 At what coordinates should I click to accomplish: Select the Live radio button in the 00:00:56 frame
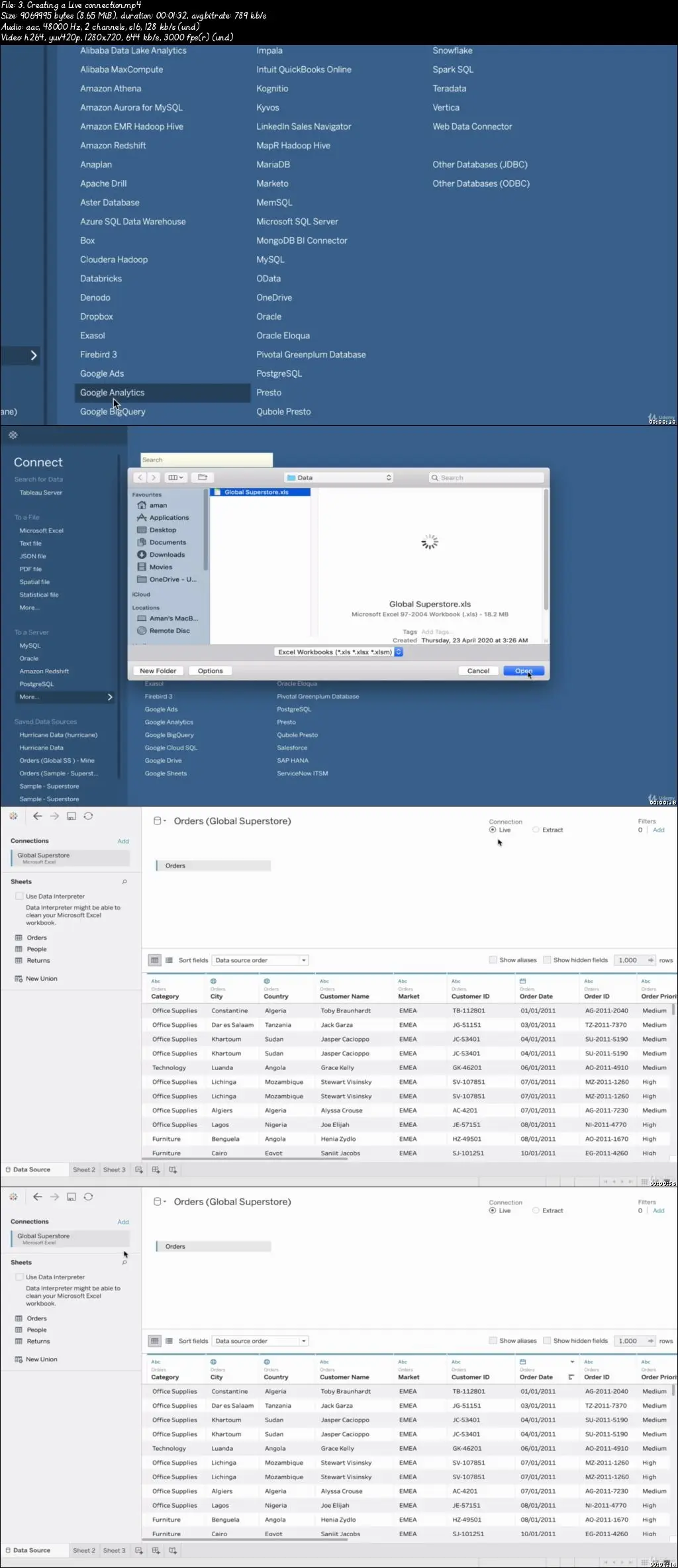493,830
